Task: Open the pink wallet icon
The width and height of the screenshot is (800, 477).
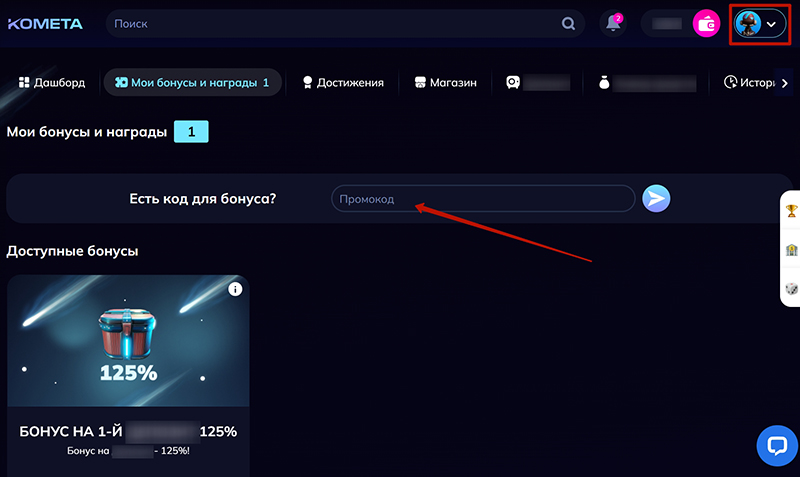Action: click(707, 25)
